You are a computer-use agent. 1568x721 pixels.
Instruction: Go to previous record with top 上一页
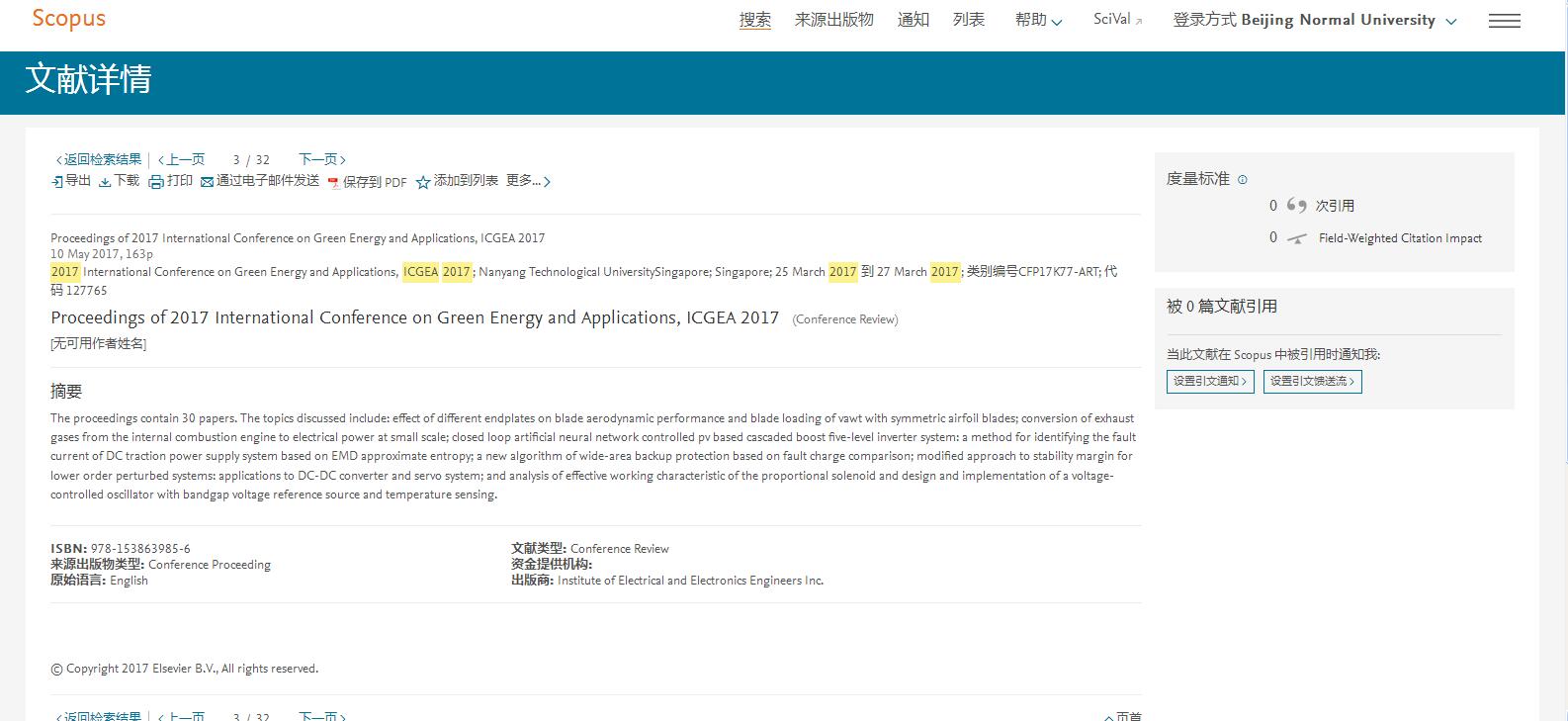(182, 159)
